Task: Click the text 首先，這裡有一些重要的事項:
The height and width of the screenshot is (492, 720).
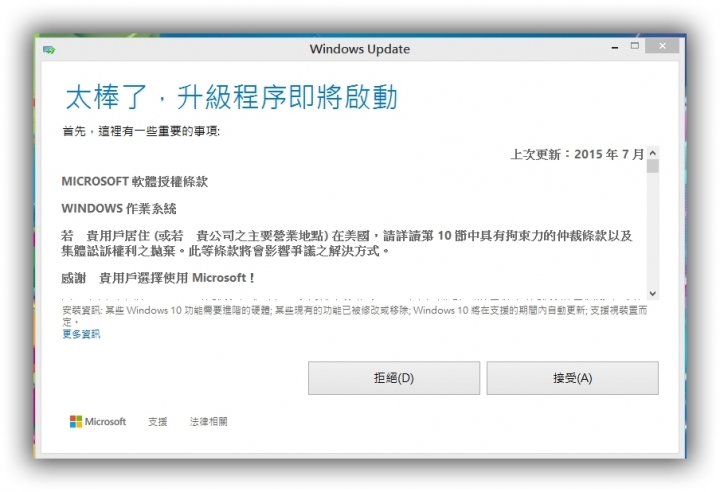Action: pos(141,131)
